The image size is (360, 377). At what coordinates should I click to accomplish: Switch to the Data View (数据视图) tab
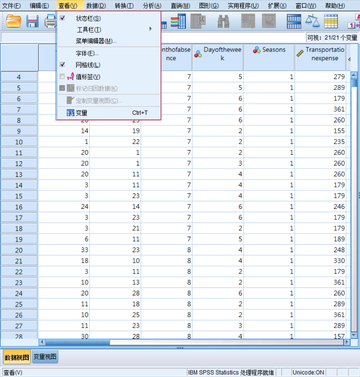click(x=16, y=357)
